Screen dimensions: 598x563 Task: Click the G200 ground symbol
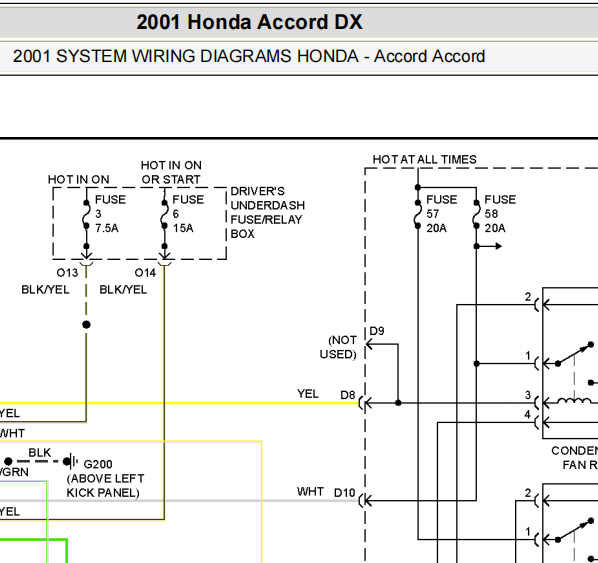[x=70, y=462]
